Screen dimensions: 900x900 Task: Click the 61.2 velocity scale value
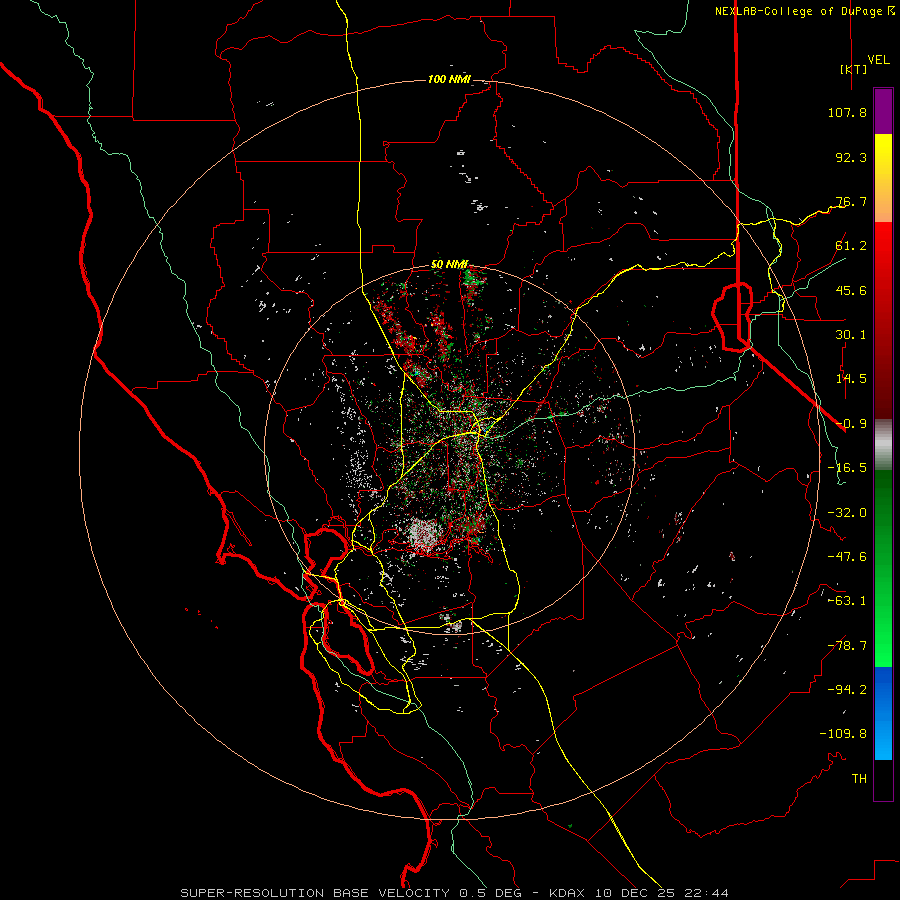click(851, 246)
